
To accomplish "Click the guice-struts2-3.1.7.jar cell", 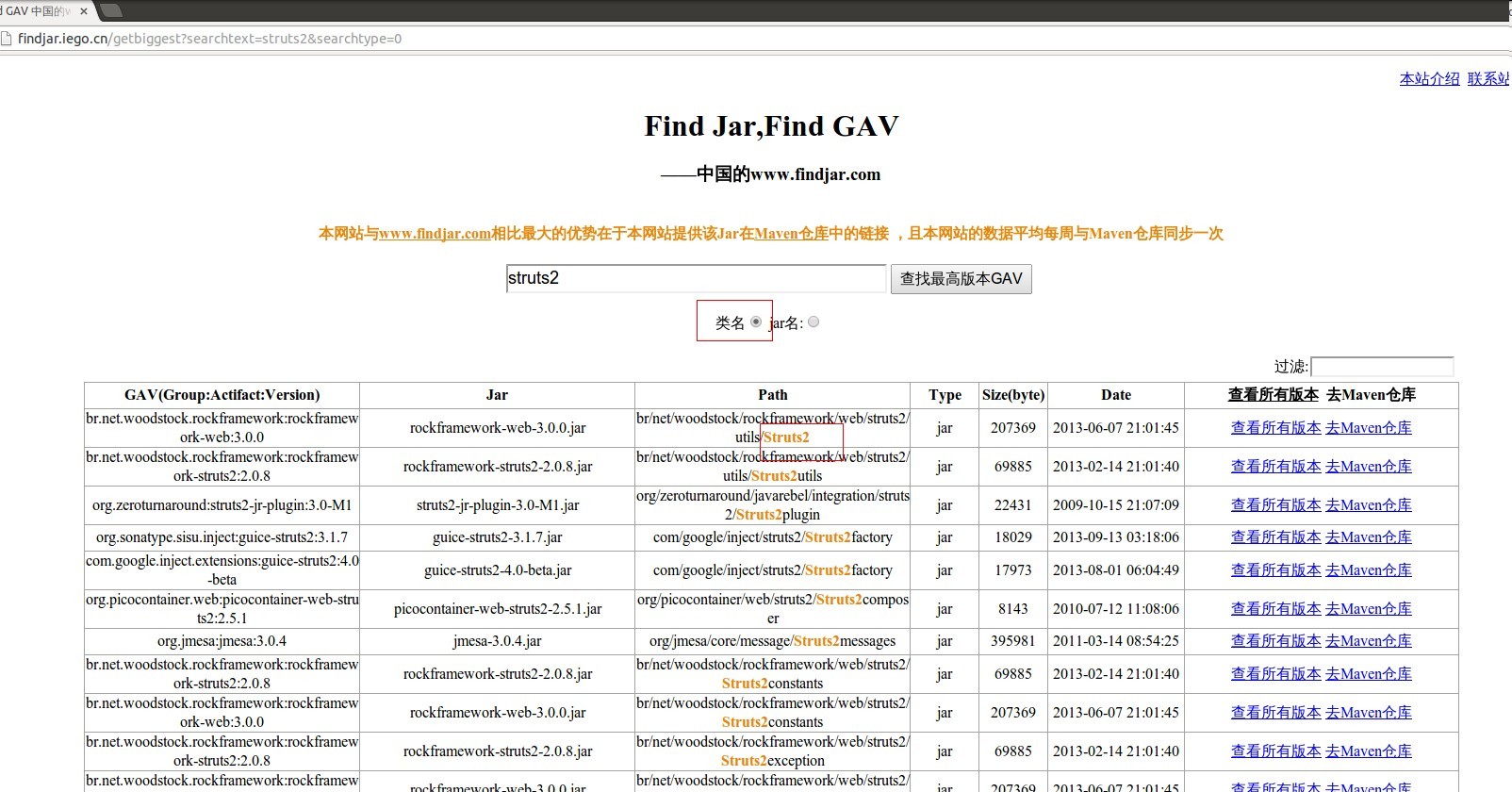I will click(498, 537).
